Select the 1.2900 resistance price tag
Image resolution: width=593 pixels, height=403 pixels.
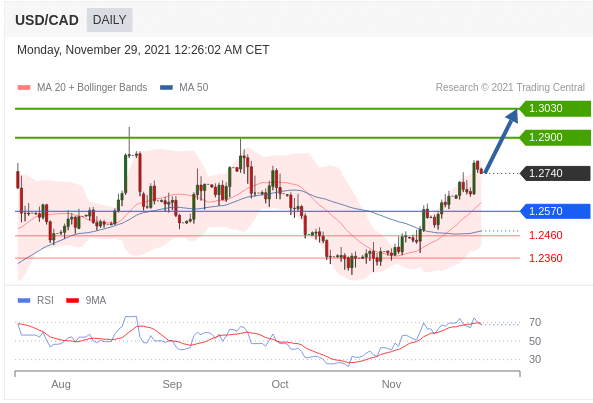(555, 137)
